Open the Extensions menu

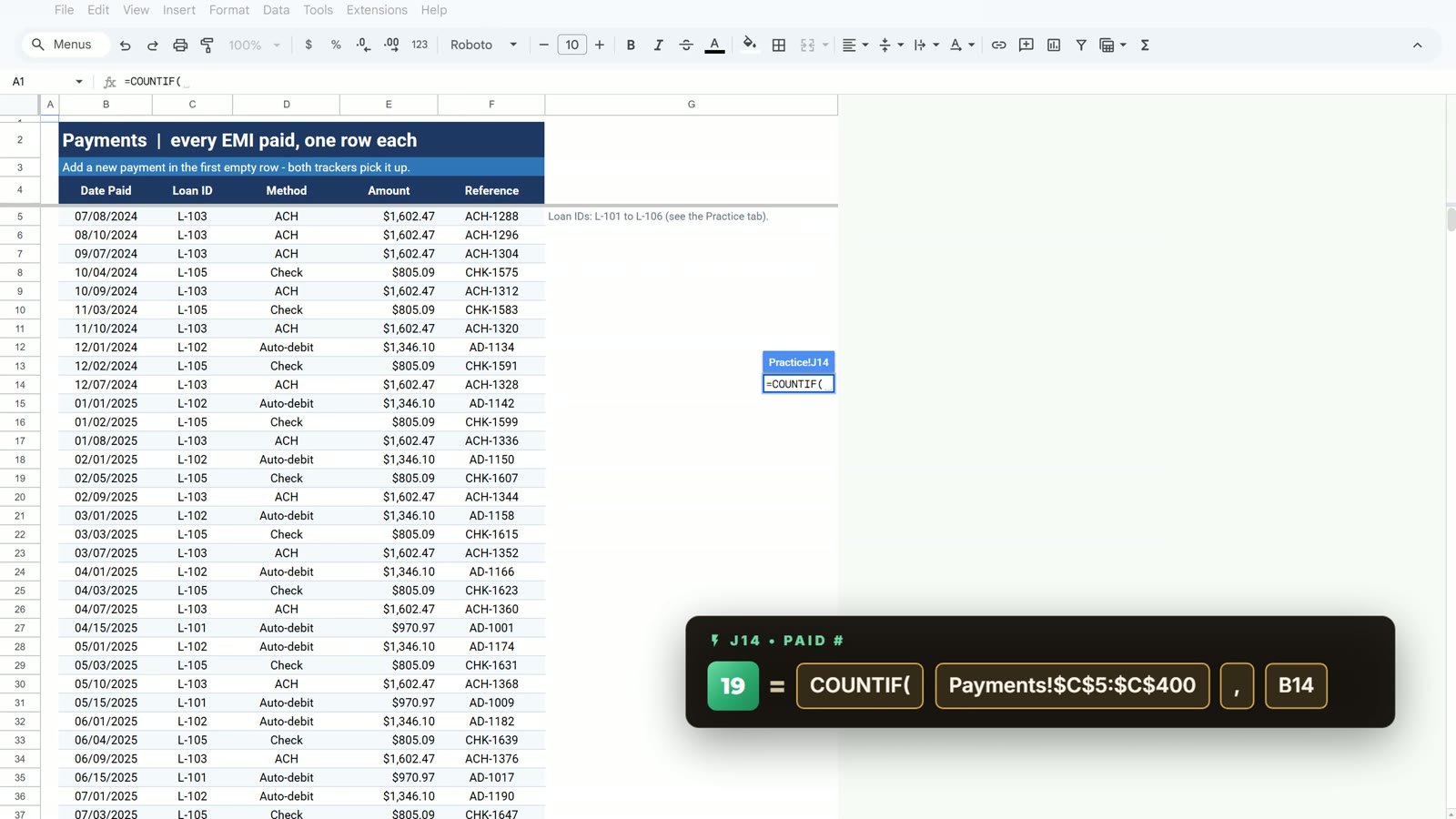[377, 10]
